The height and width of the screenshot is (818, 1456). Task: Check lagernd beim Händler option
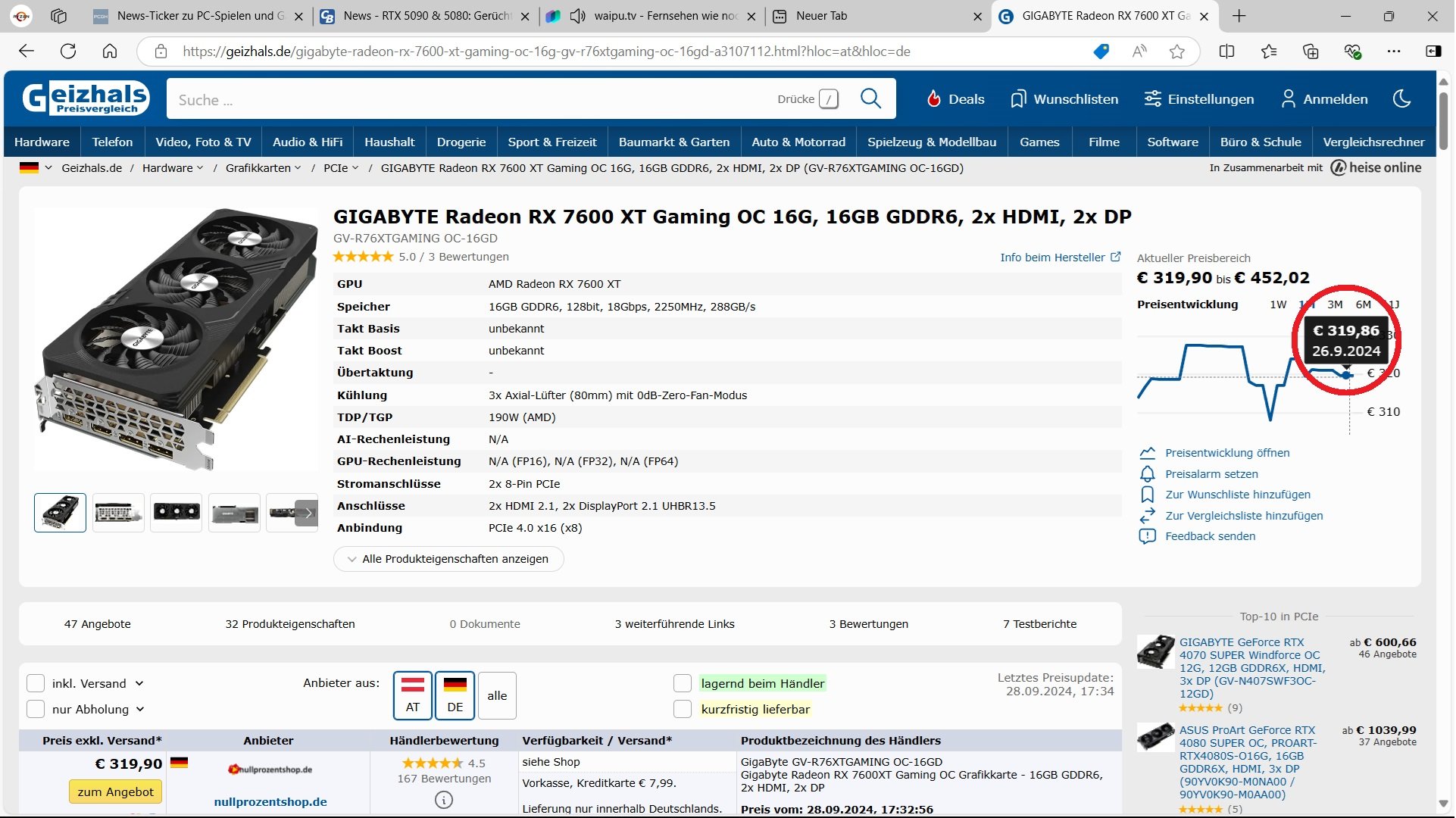[x=683, y=683]
